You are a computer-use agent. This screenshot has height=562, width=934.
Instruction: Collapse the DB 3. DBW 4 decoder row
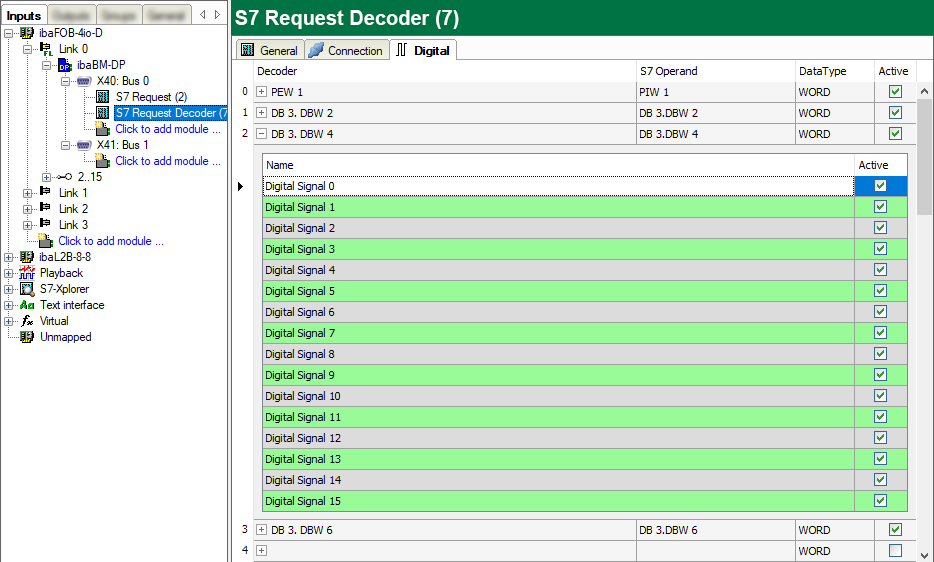tap(261, 134)
